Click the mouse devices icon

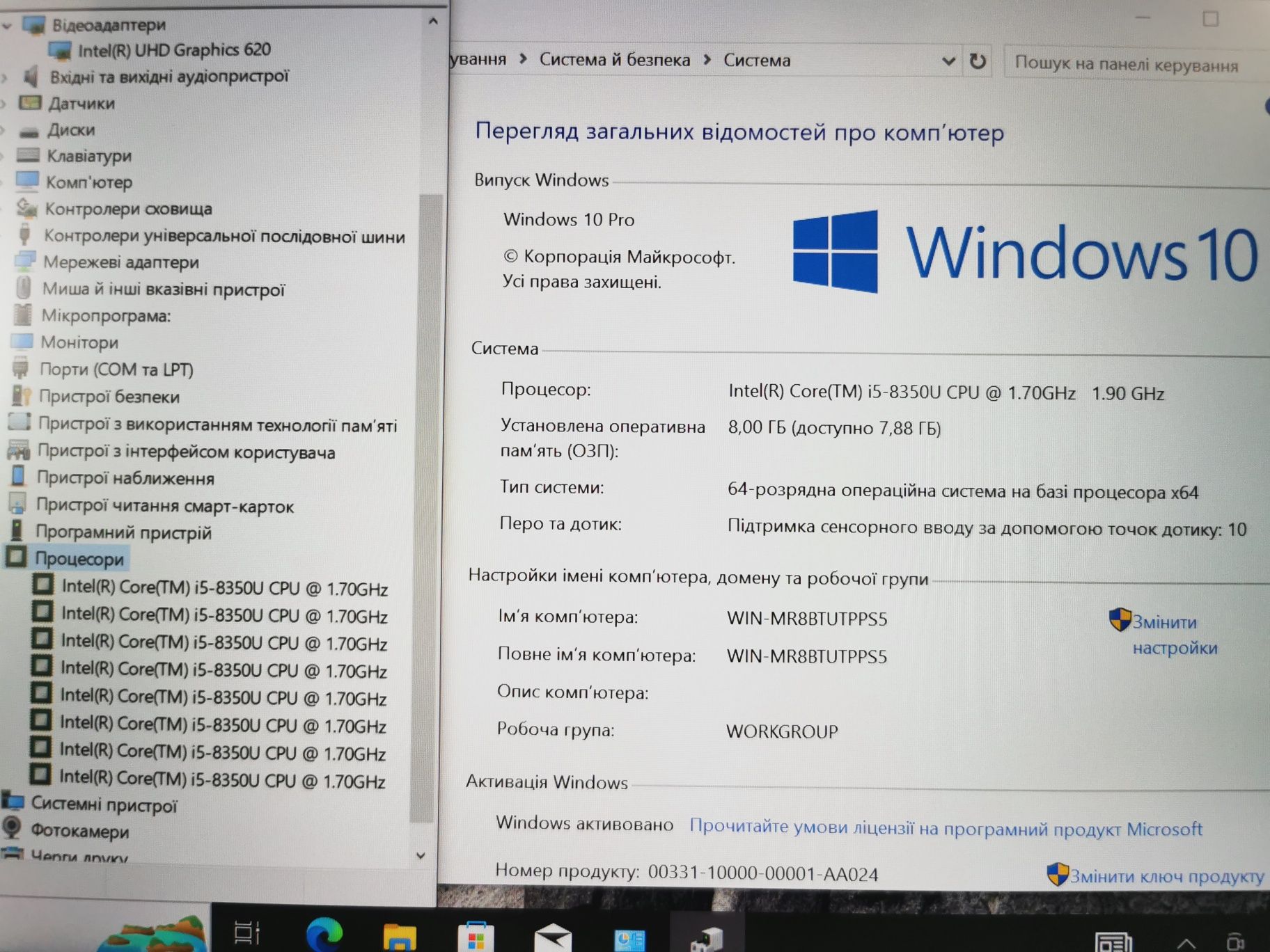tap(24, 287)
